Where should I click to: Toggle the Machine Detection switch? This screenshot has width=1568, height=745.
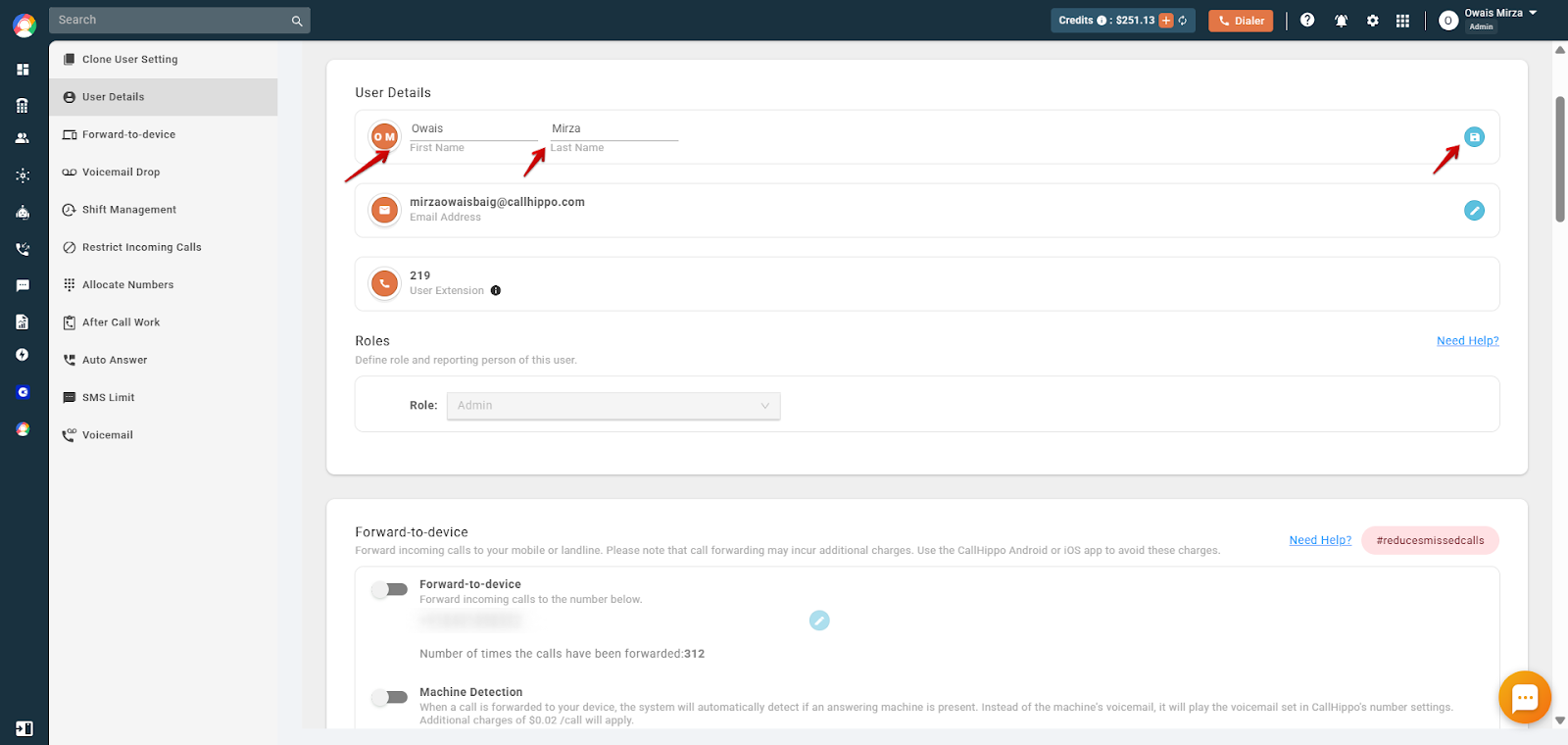[389, 697]
